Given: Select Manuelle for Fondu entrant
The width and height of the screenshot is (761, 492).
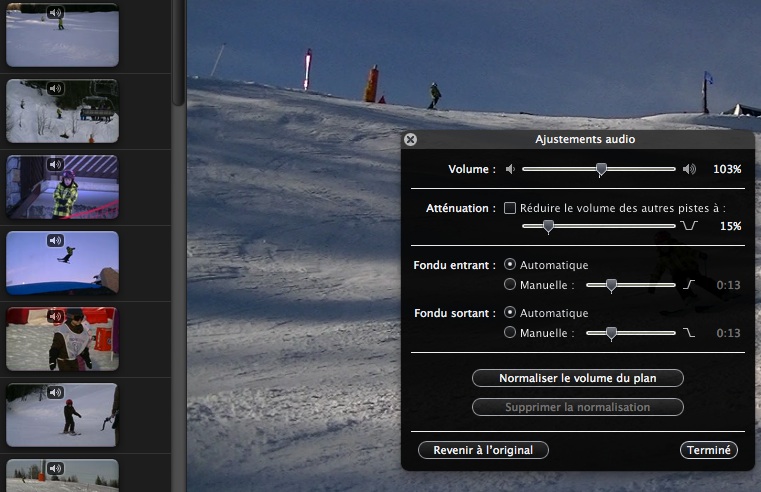Looking at the screenshot, I should [x=510, y=284].
